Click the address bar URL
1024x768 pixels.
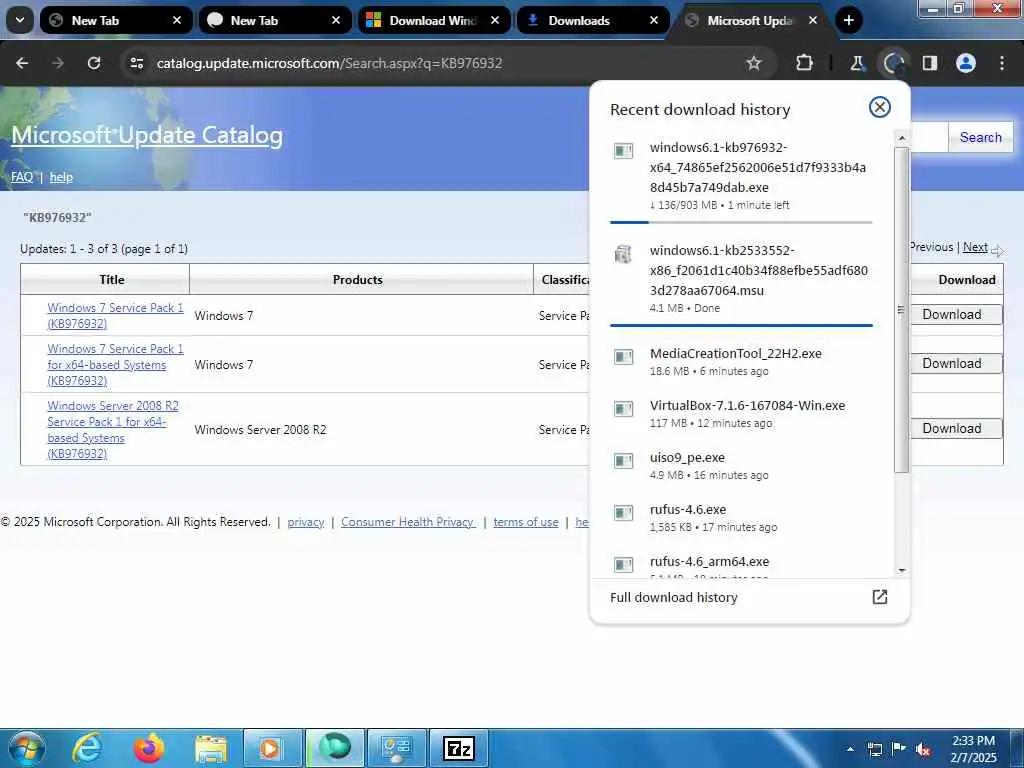329,63
